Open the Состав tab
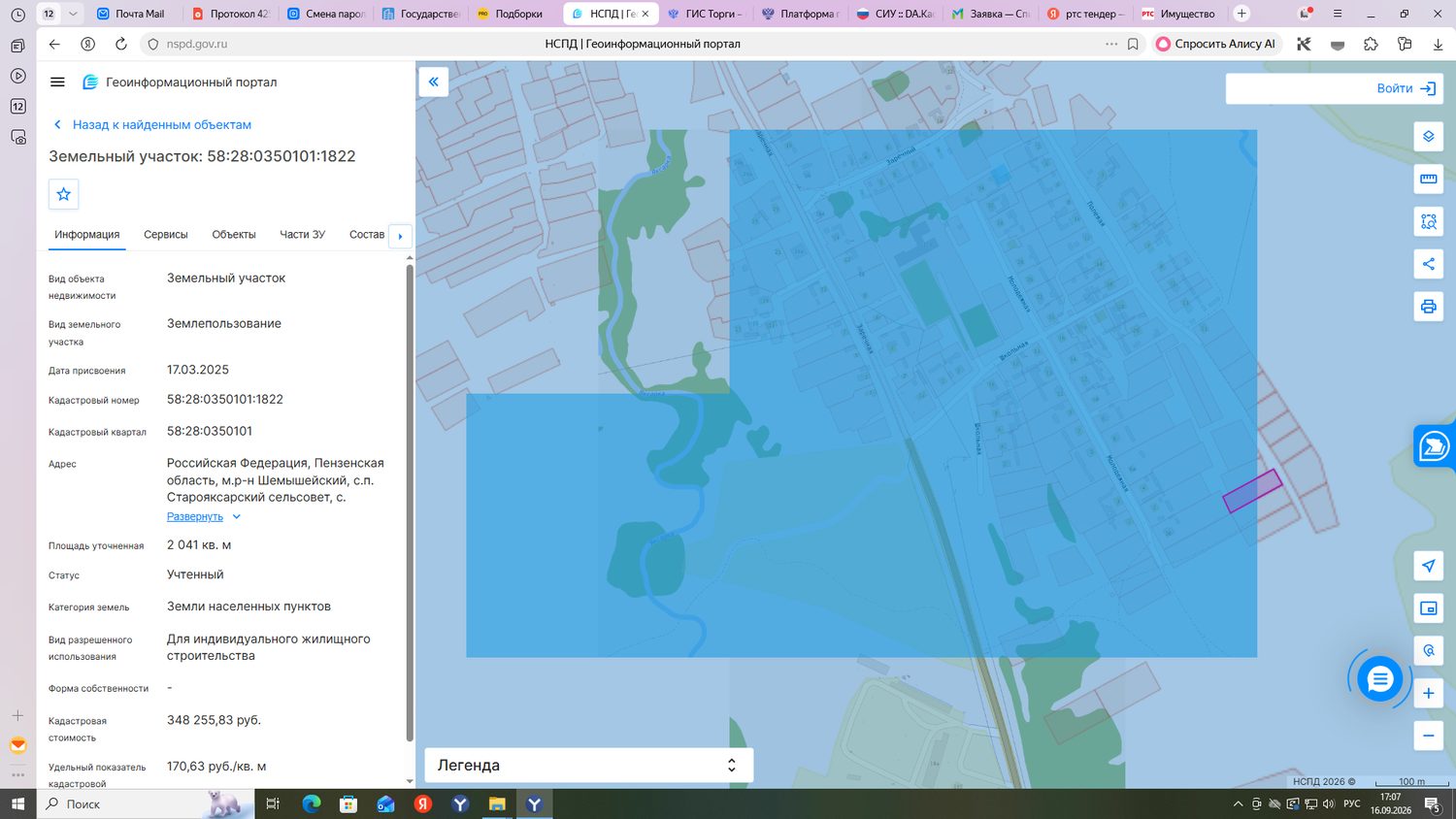Screen dimensions: 1456x819 coord(367,235)
